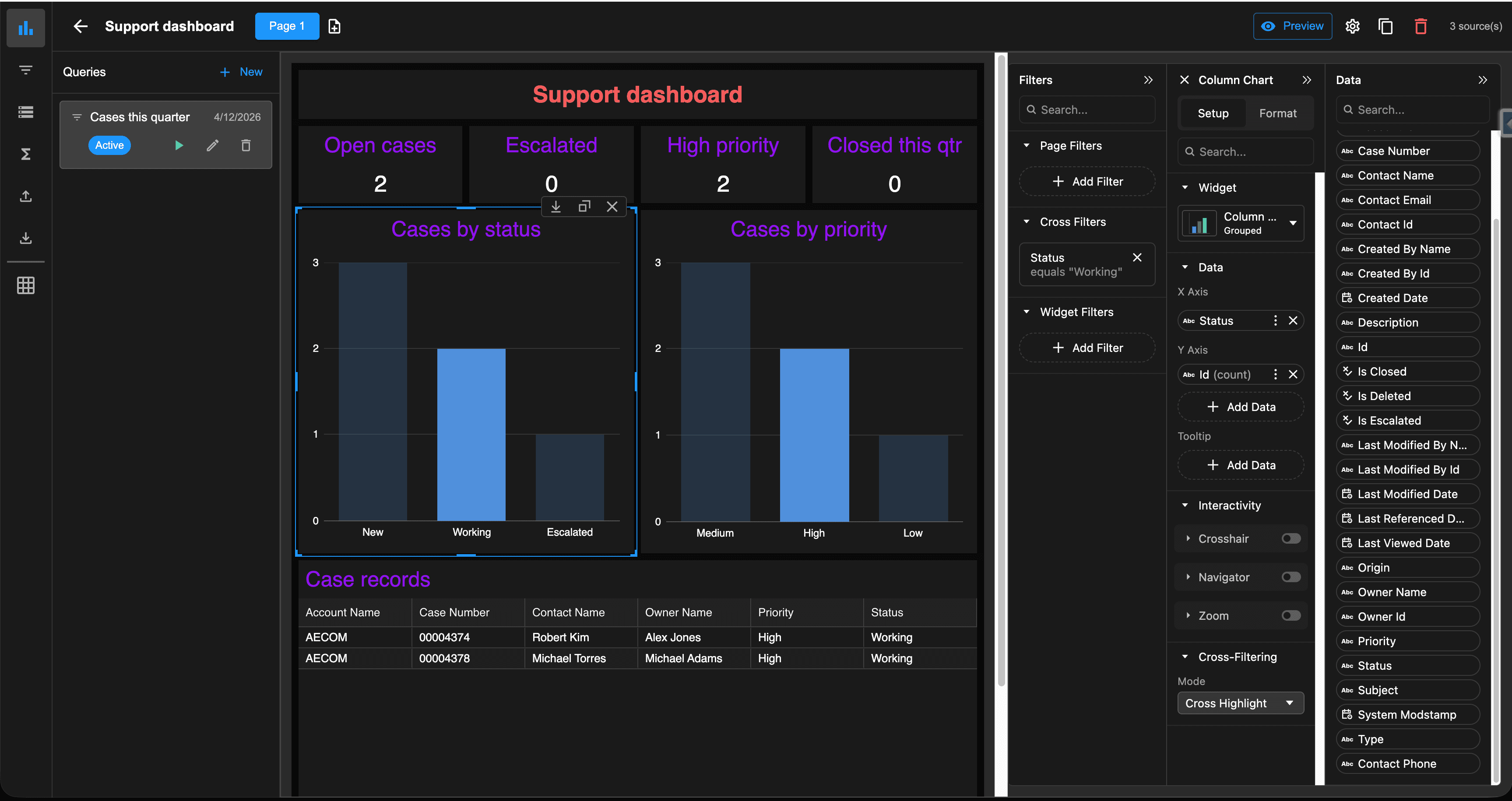Screen dimensions: 1512x801
Task: Turn on the Navigator toggle
Action: pos(1291,577)
